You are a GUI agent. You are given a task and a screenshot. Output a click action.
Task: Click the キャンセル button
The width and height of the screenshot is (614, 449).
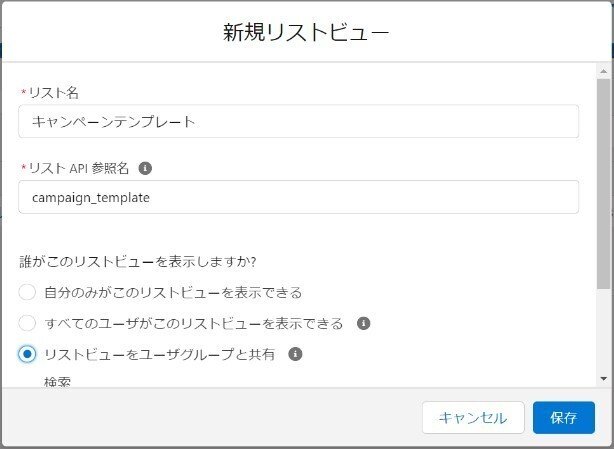[473, 418]
